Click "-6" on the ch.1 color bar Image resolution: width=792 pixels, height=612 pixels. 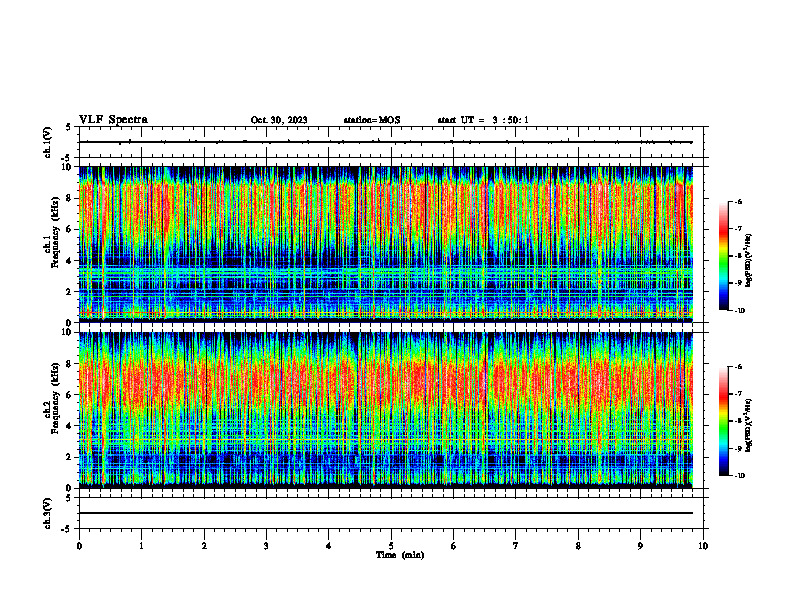(x=738, y=202)
